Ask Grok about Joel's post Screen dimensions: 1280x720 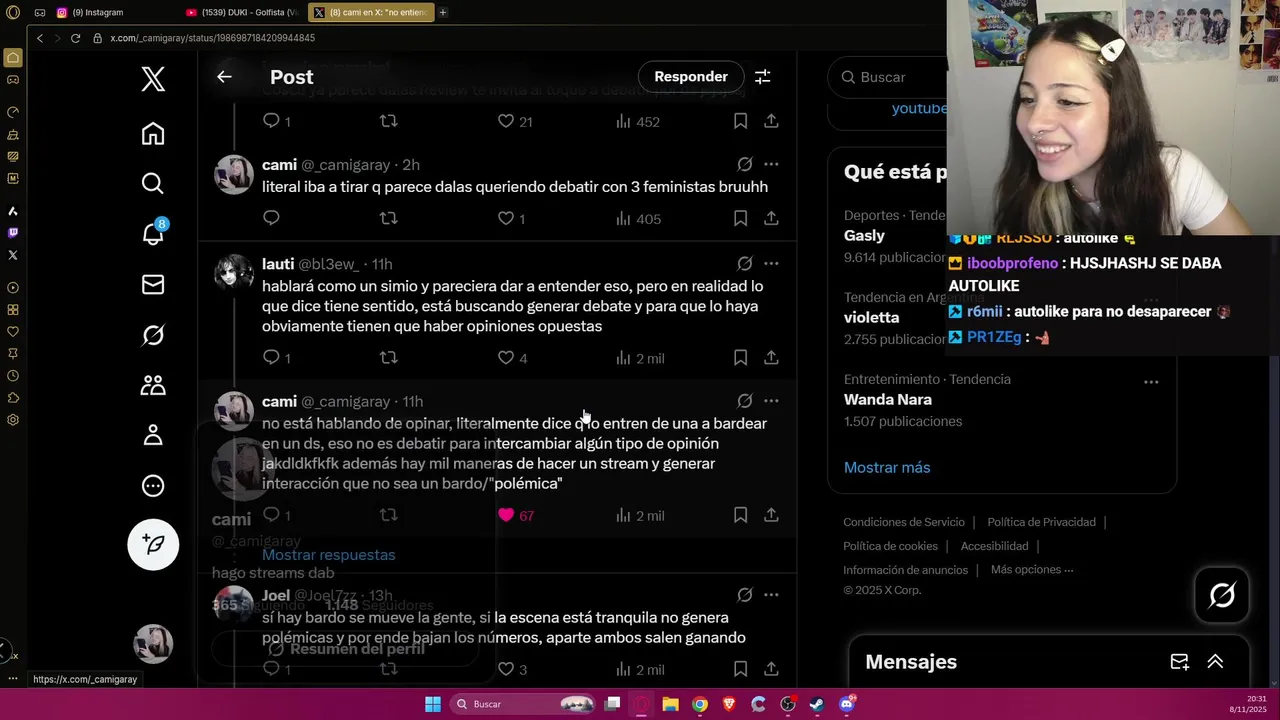tap(745, 595)
